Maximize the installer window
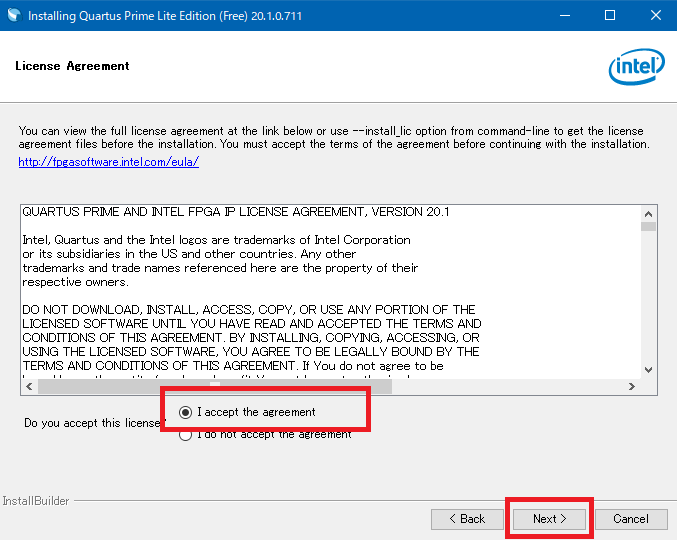The width and height of the screenshot is (677, 540). coord(610,16)
